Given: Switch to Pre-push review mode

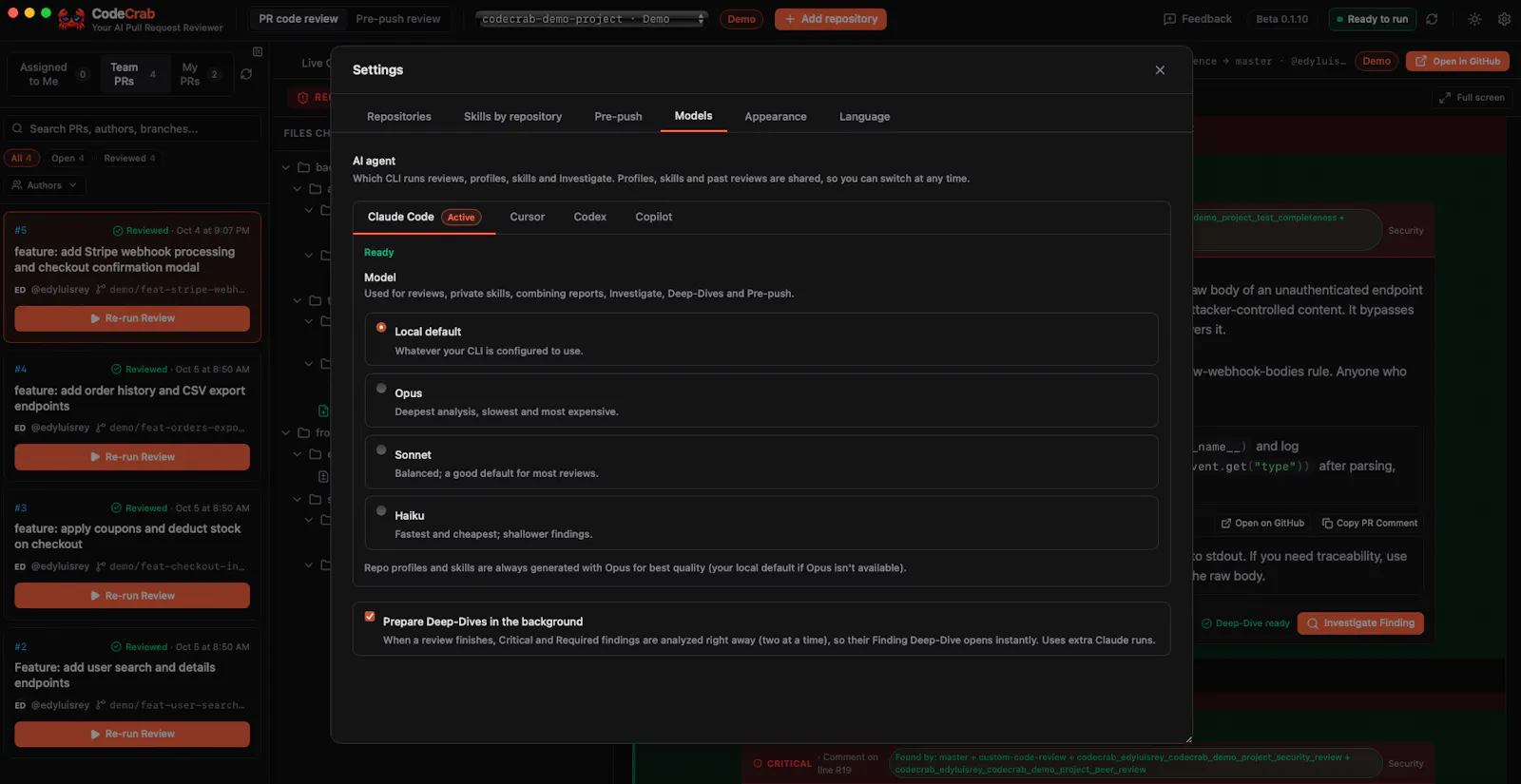Looking at the screenshot, I should click(x=398, y=19).
